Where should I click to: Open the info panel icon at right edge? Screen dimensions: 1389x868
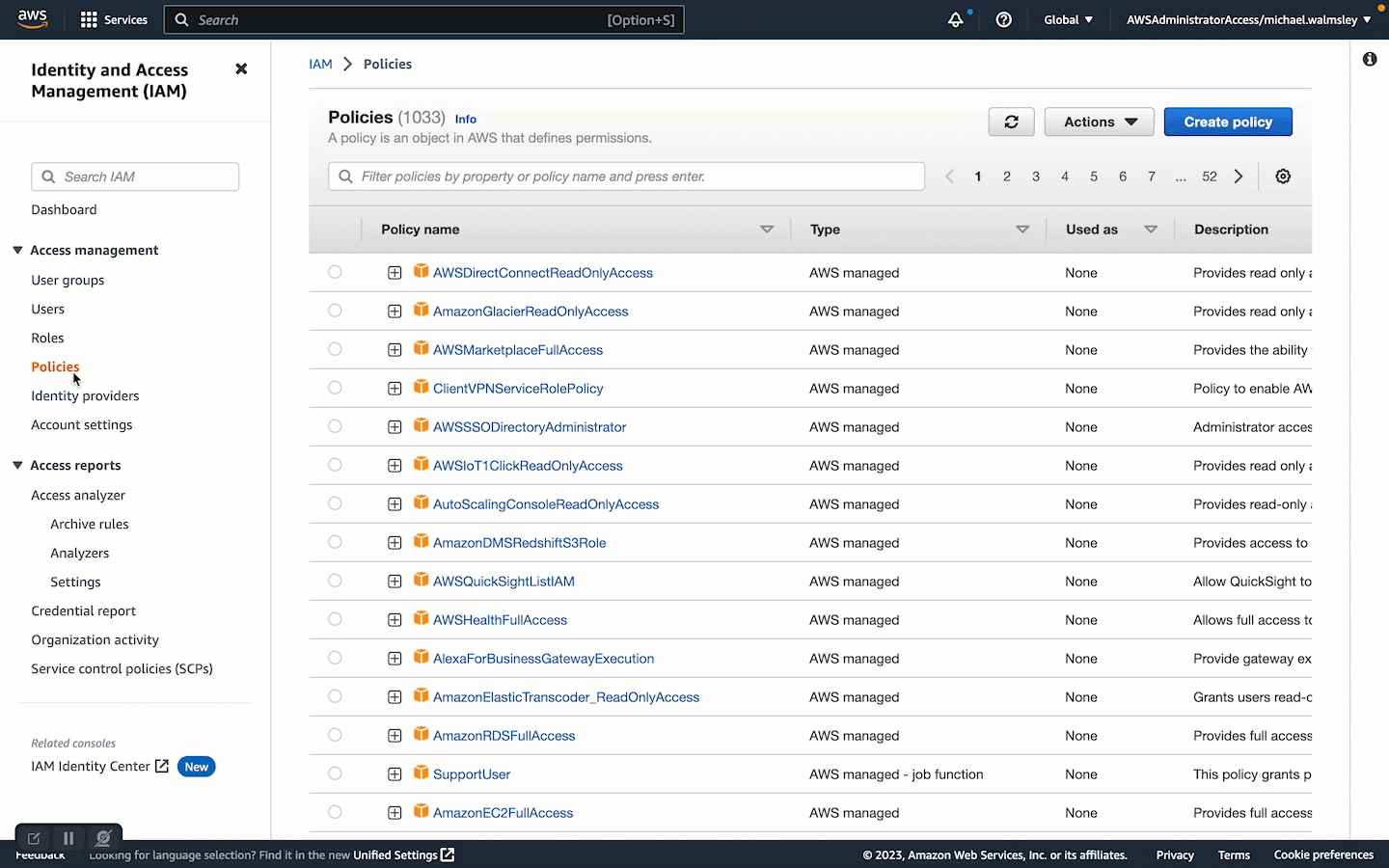click(x=1370, y=59)
